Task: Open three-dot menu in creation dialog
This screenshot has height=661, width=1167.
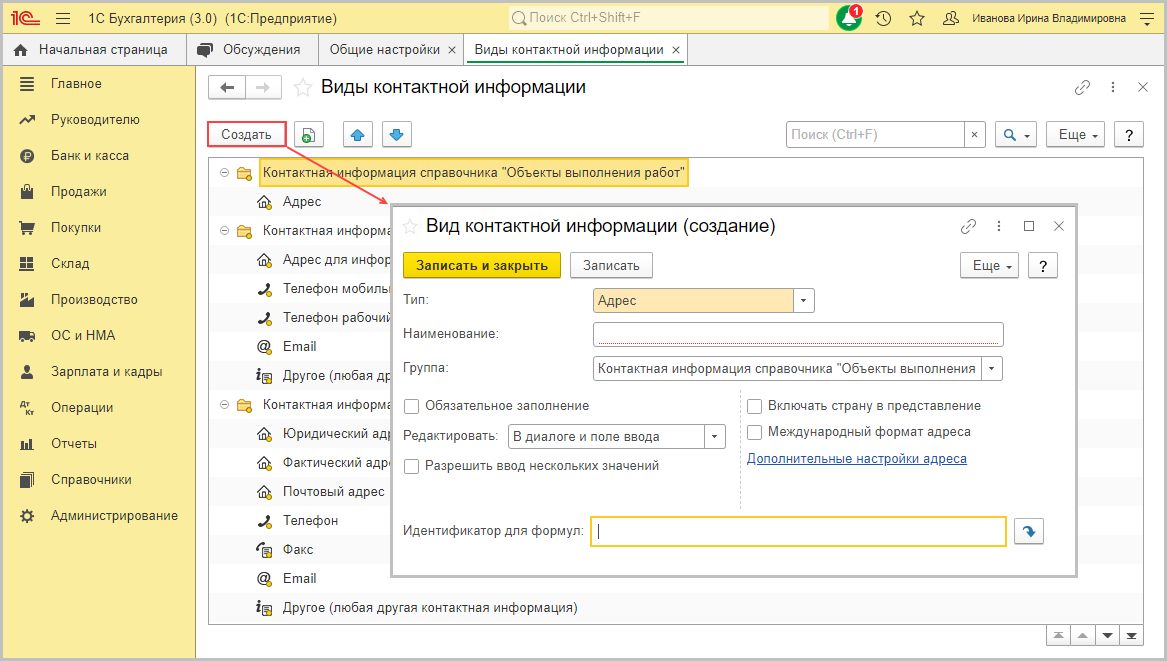Action: coord(999,226)
